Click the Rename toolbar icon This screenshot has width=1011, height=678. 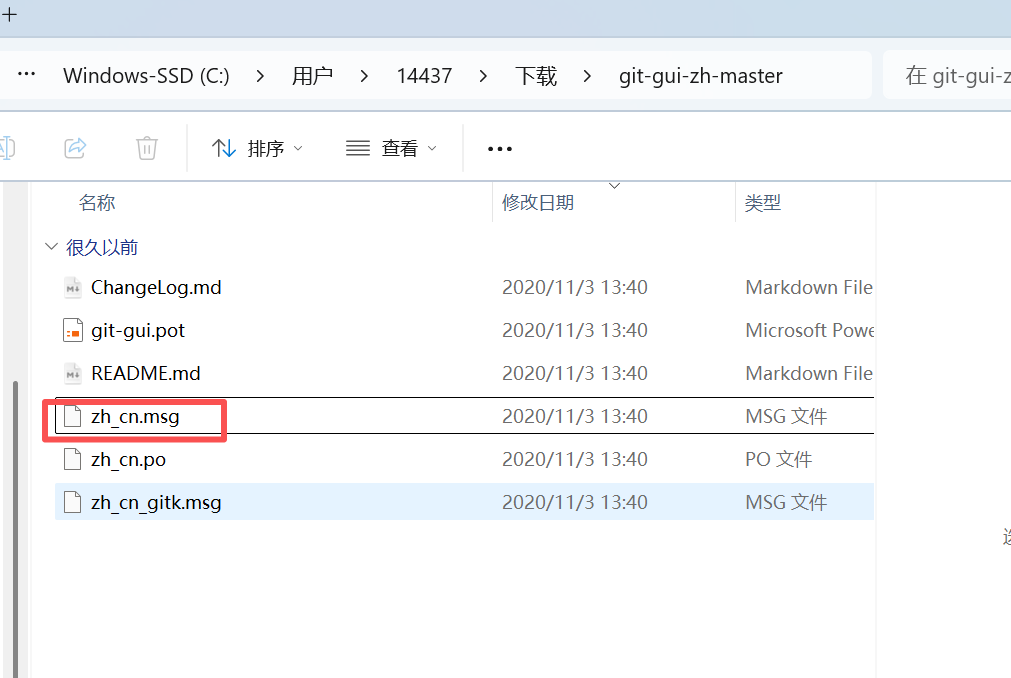click(6, 148)
